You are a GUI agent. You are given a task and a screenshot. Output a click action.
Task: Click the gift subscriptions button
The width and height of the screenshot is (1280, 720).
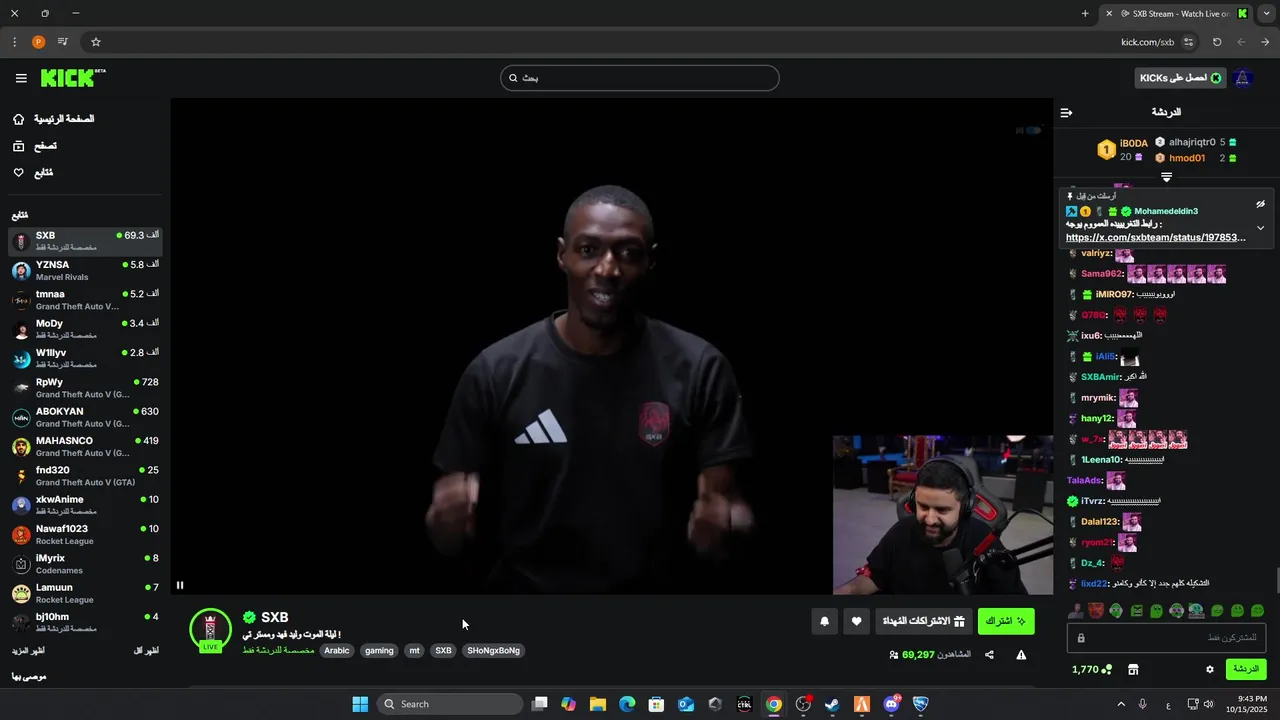(x=923, y=622)
